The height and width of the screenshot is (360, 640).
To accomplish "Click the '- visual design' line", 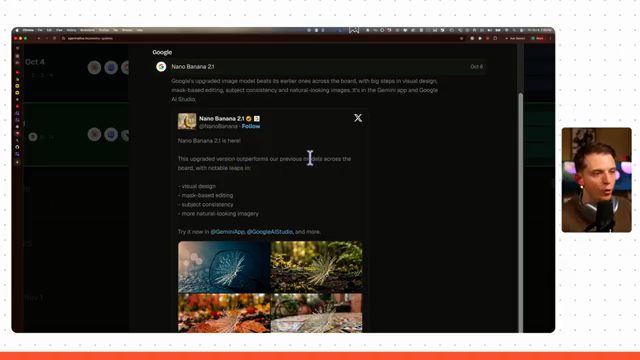I will click(x=197, y=186).
